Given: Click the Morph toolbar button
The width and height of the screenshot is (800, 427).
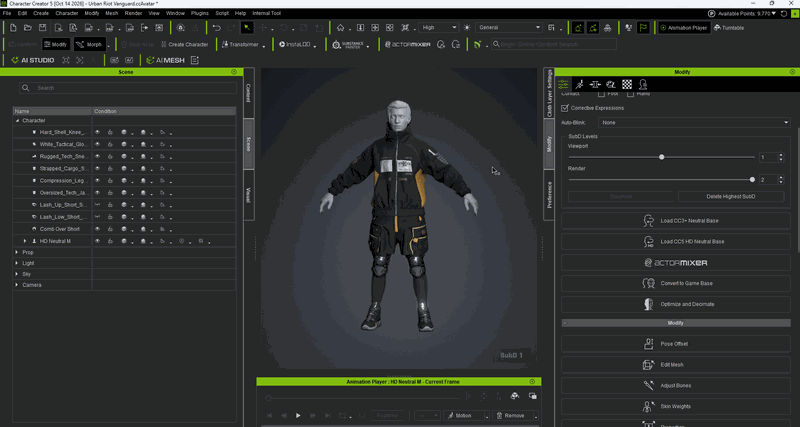Looking at the screenshot, I should (x=90, y=44).
